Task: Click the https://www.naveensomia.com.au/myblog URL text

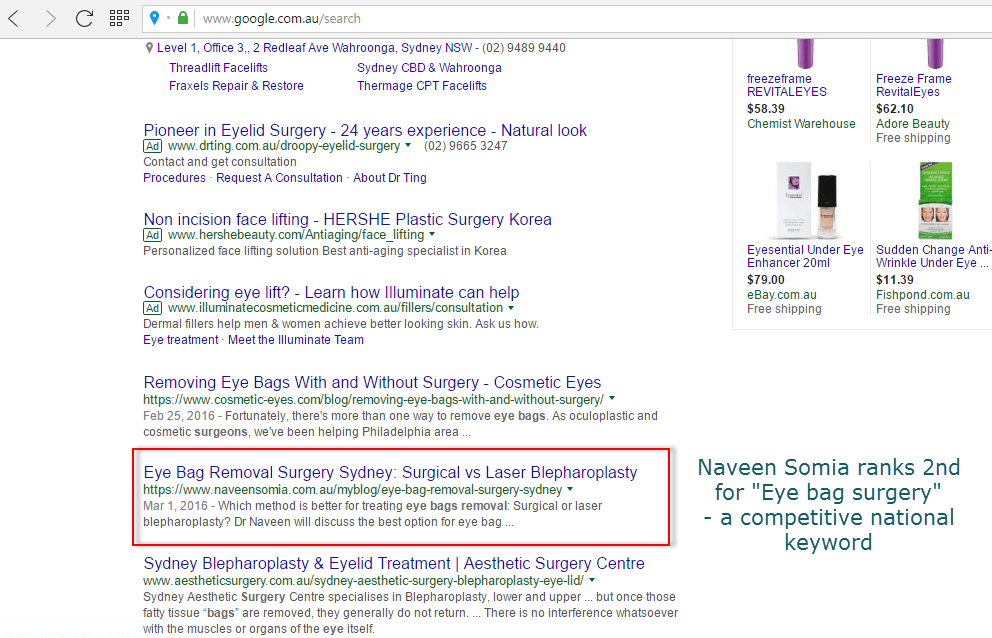Action: (352, 490)
